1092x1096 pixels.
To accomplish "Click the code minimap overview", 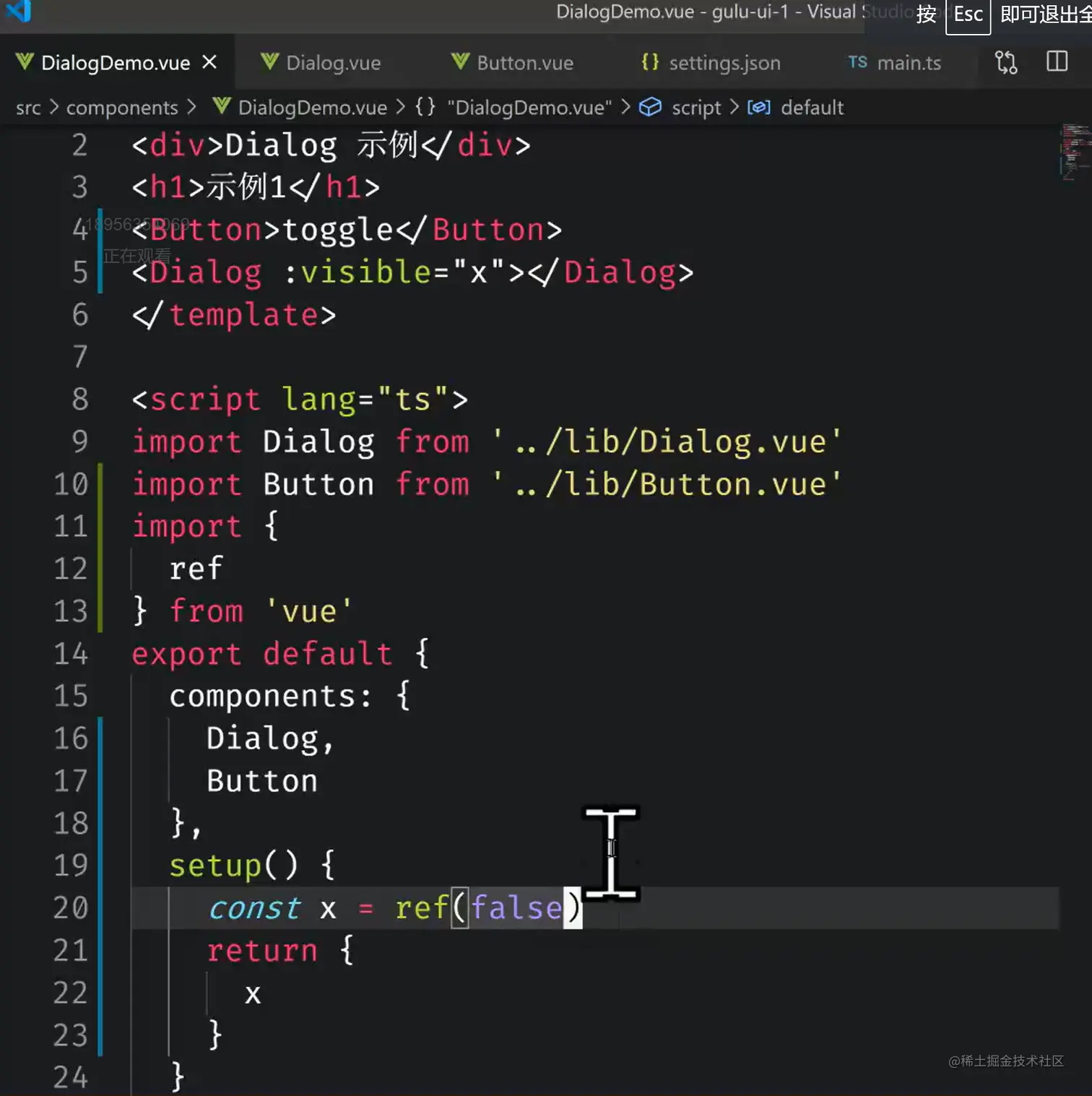I will coord(1075,152).
